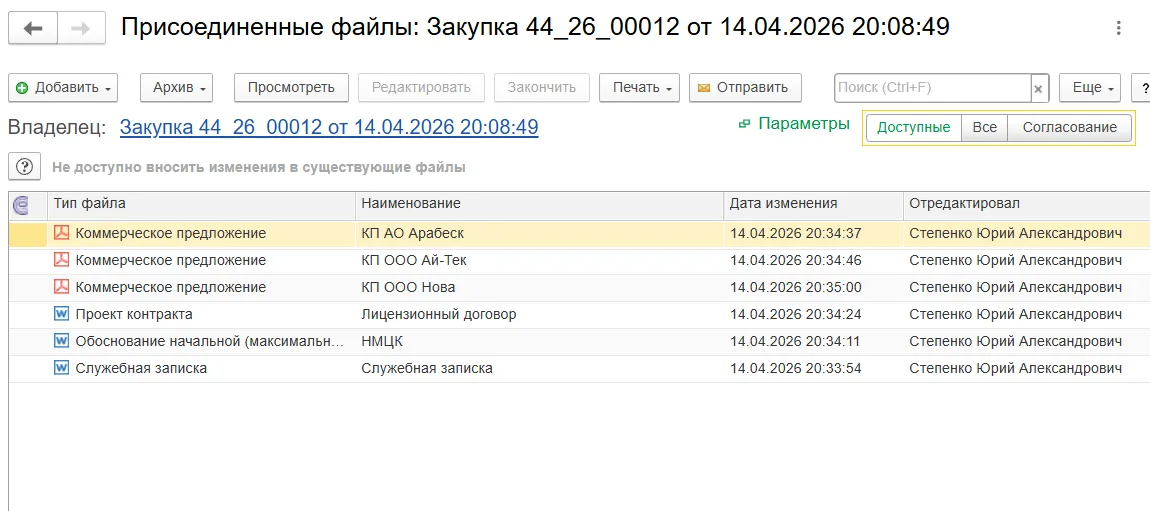Switch to the Доступные filter
Screen dimensions: 1150x511
coord(914,128)
